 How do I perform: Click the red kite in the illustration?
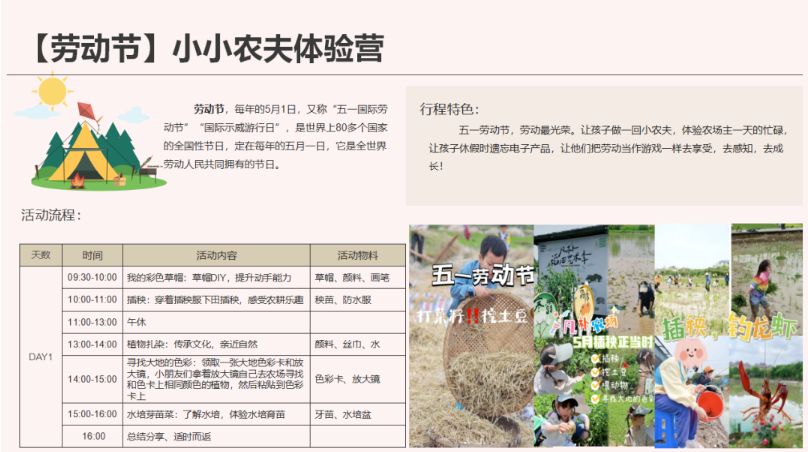pos(84,110)
